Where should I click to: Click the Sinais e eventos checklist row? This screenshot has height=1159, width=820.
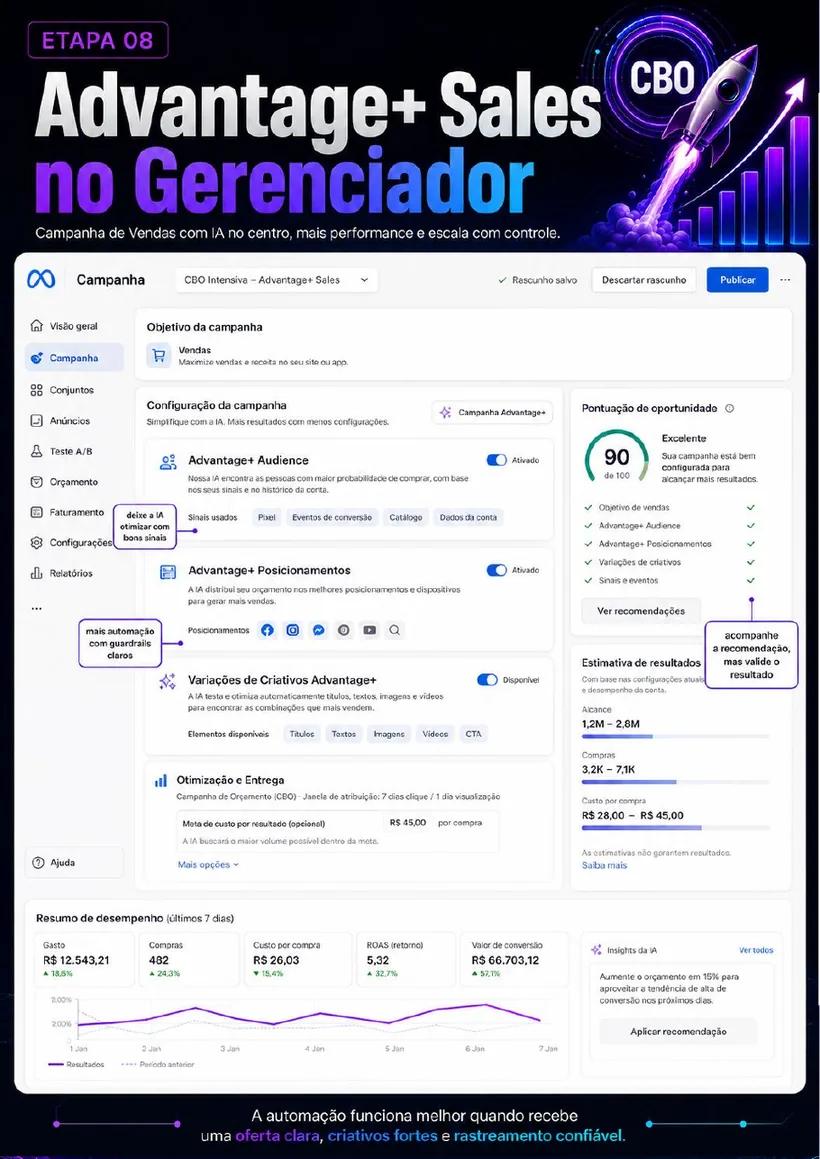pos(669,580)
